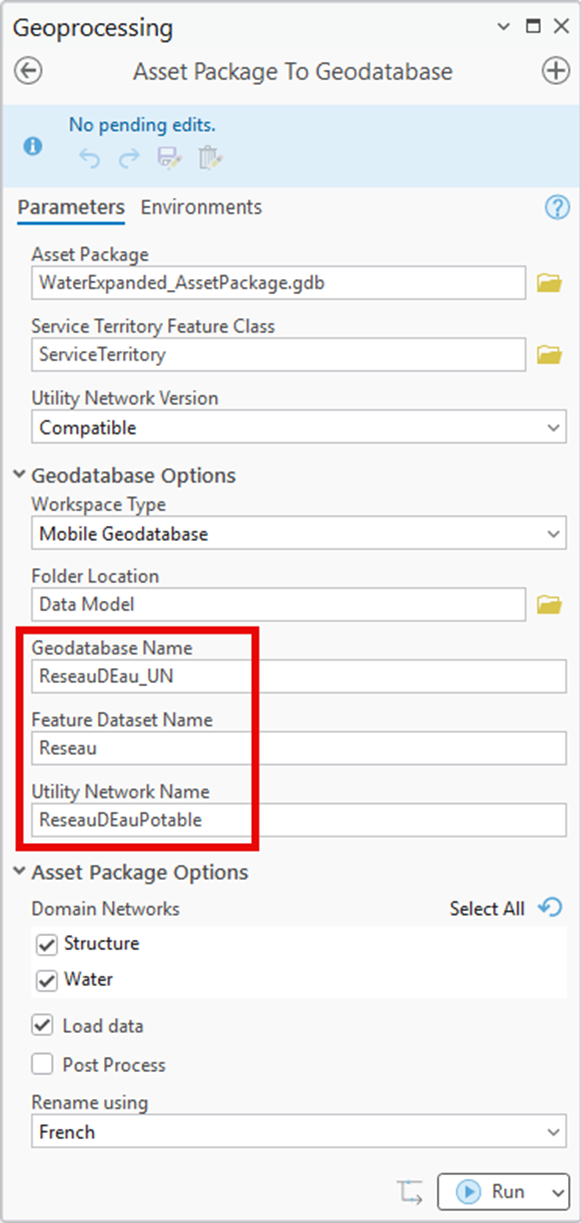Screen dimensions: 581x1223
Task: Open the help question mark icon
Action: [x=556, y=207]
